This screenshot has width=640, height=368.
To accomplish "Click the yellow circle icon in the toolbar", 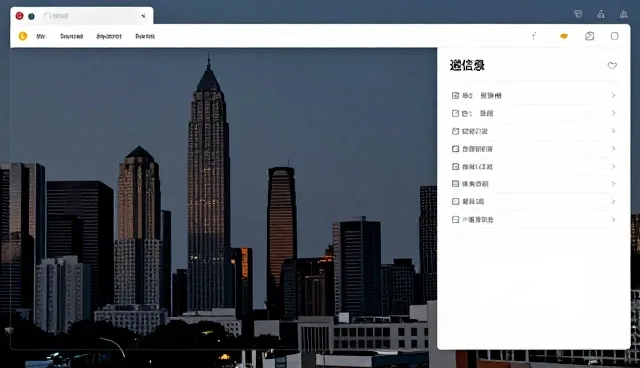I will point(23,36).
